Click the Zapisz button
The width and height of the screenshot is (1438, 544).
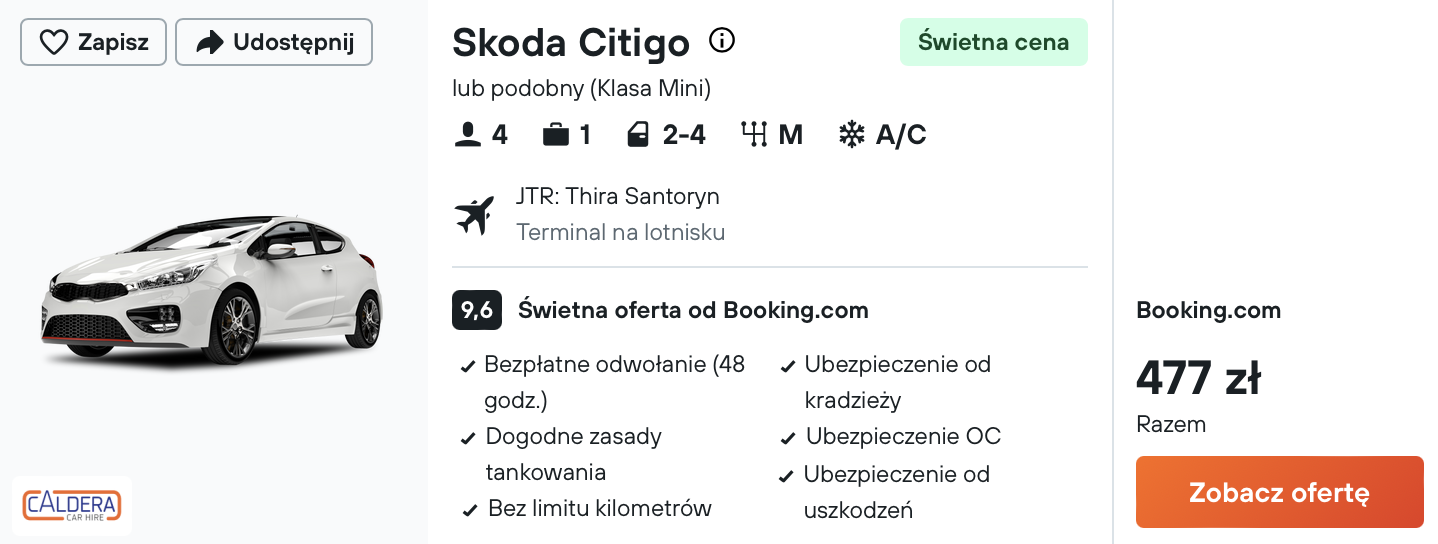coord(93,42)
